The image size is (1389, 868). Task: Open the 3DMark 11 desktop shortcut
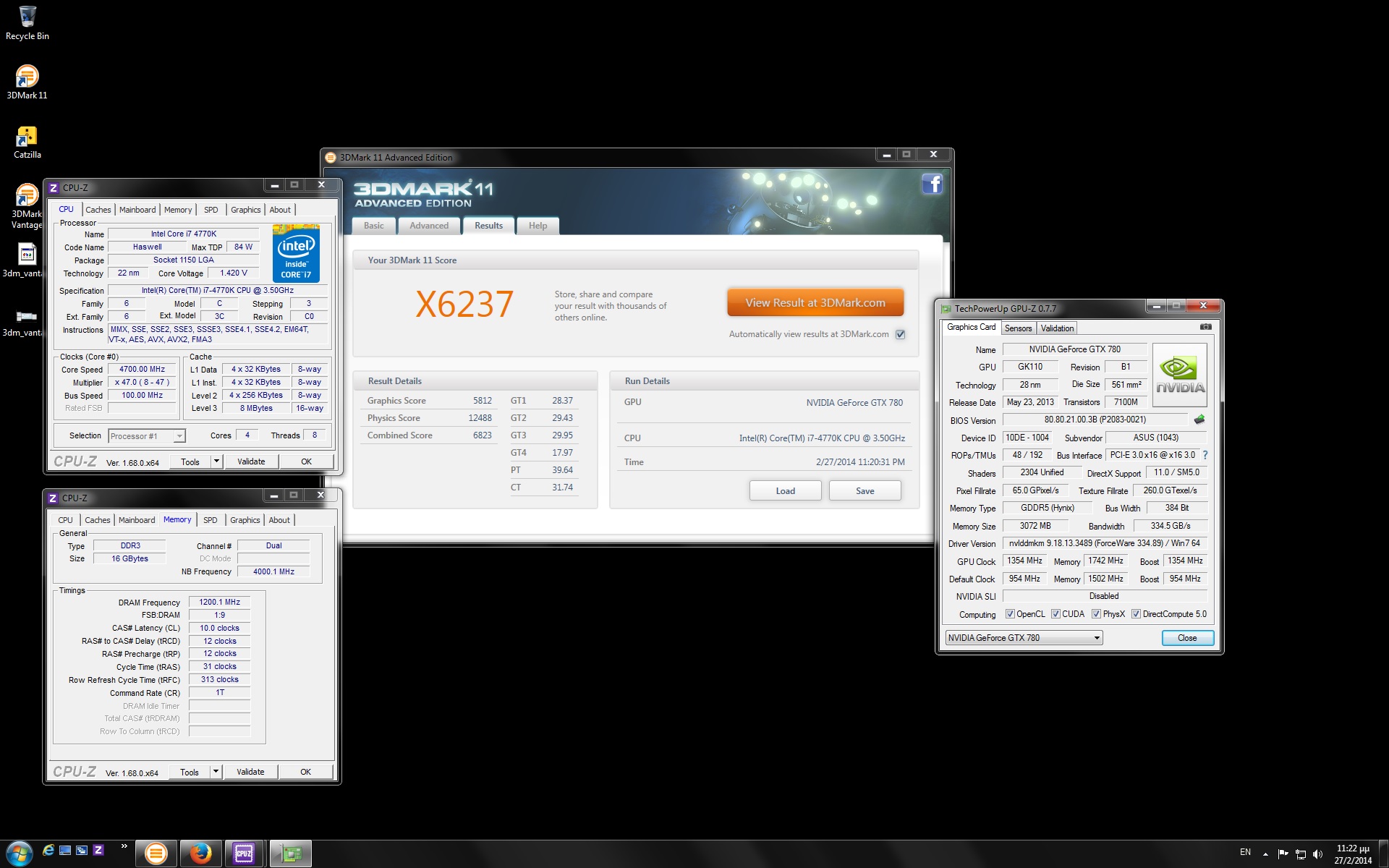pyautogui.click(x=27, y=82)
